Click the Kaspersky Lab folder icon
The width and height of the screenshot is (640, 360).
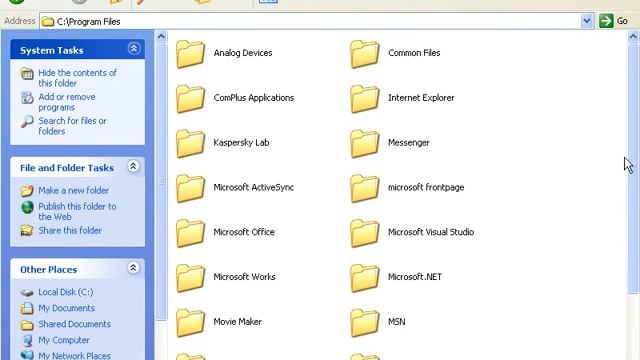click(190, 143)
